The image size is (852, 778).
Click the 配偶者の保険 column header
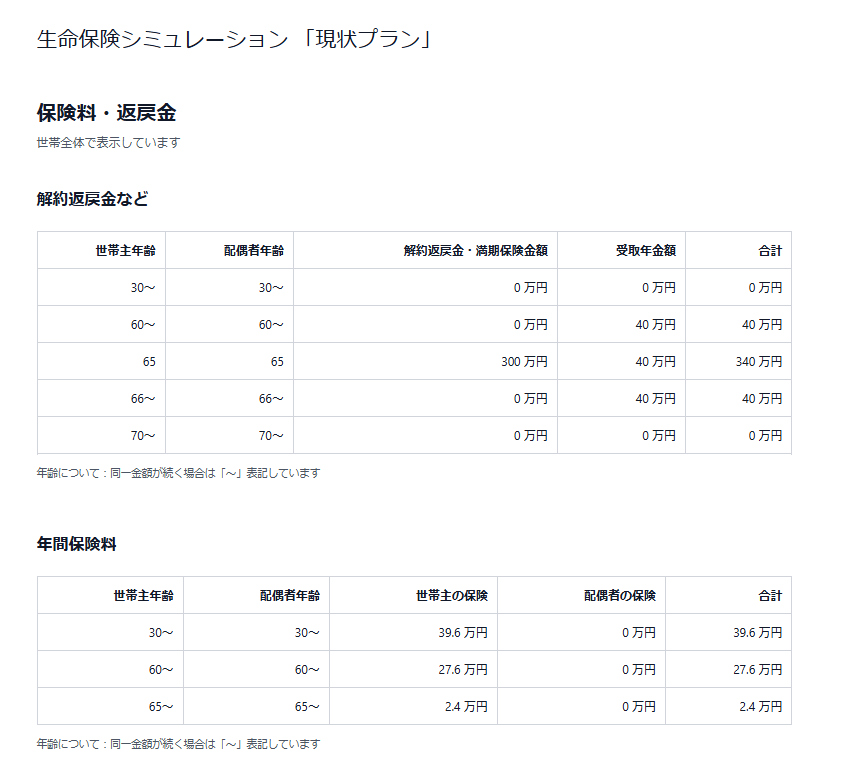tap(620, 595)
